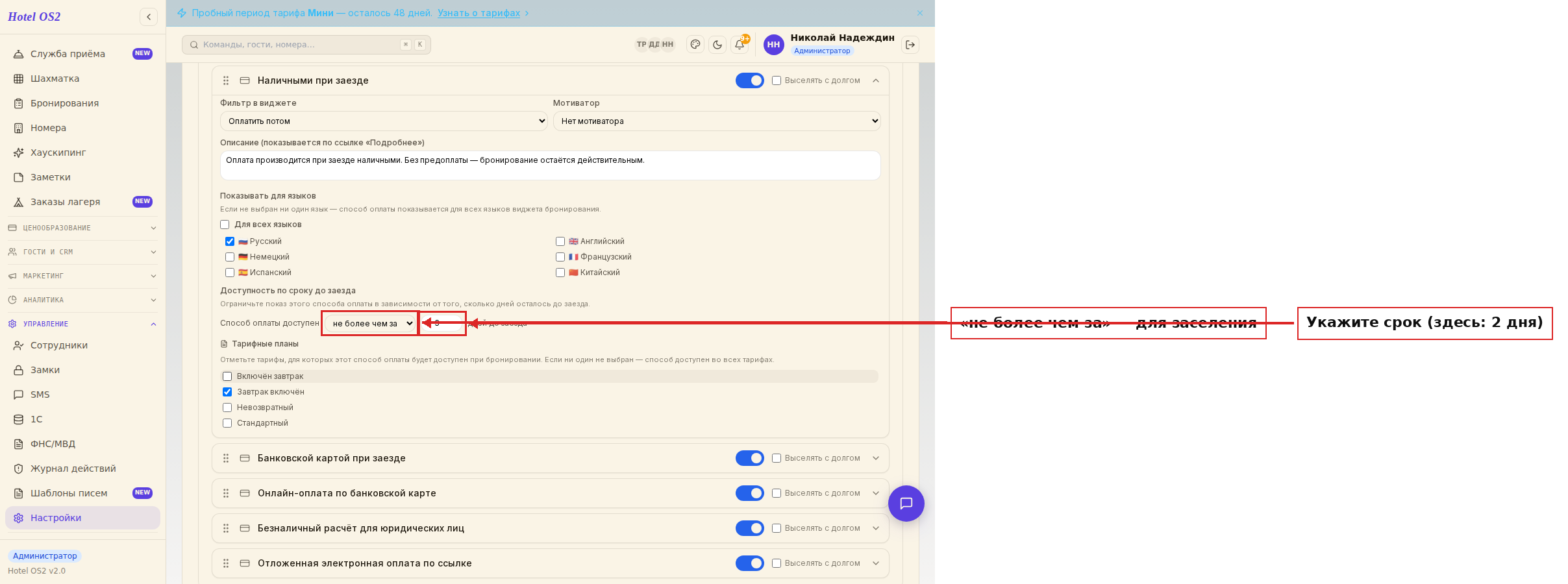
Task: Open the Мотиватор dropdown
Action: tap(717, 121)
